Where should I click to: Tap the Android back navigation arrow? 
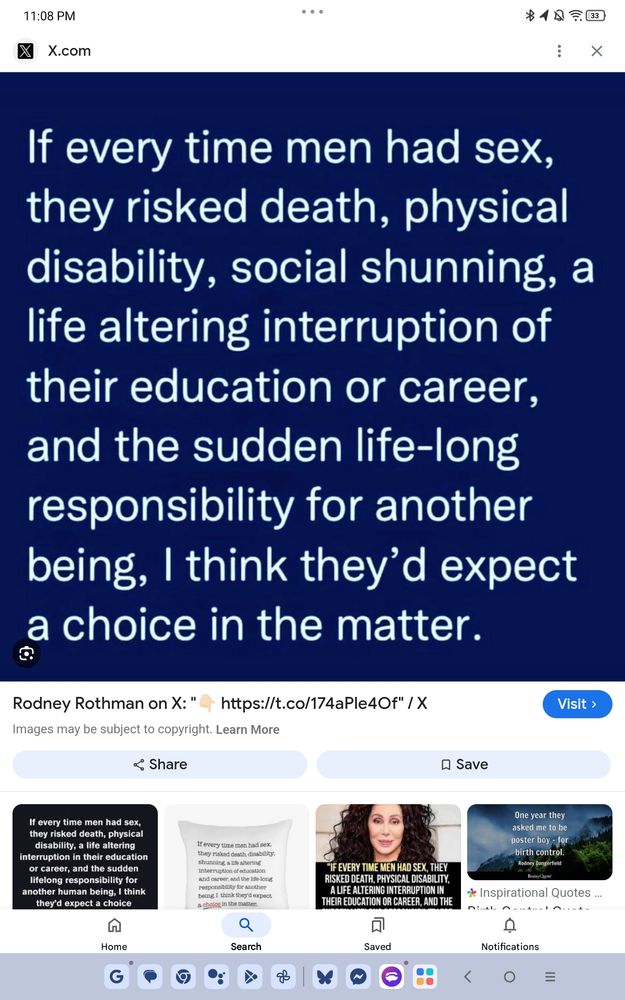point(467,976)
